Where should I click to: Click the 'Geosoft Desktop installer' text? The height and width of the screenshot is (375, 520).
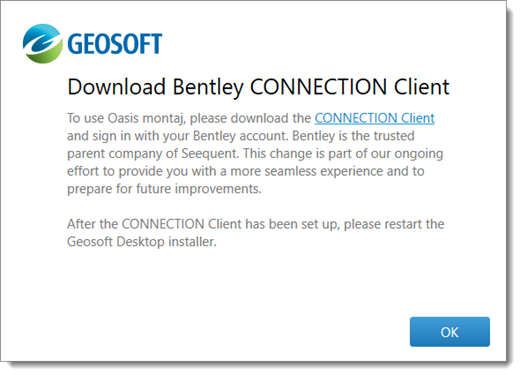[142, 242]
